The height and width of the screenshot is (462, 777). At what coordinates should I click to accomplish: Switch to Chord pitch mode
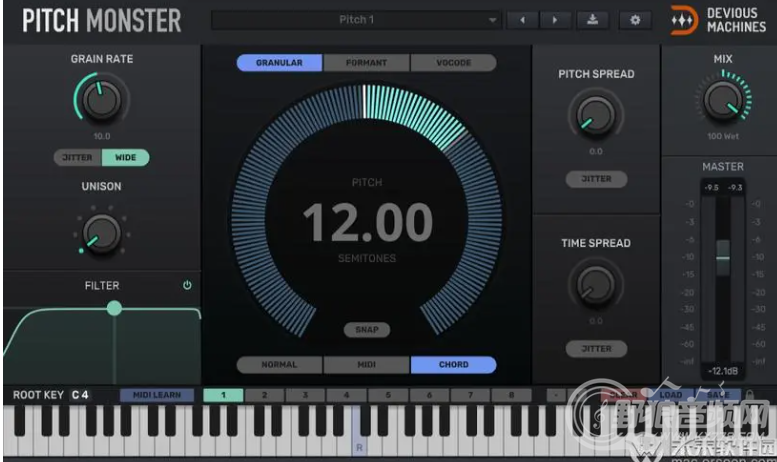453,365
